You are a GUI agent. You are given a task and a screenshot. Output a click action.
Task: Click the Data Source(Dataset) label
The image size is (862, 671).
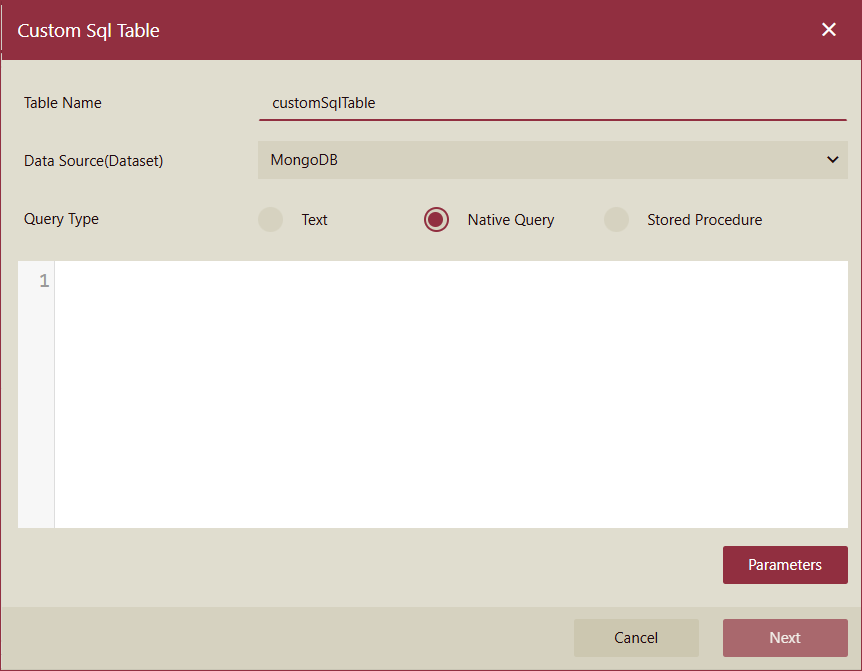(92, 160)
